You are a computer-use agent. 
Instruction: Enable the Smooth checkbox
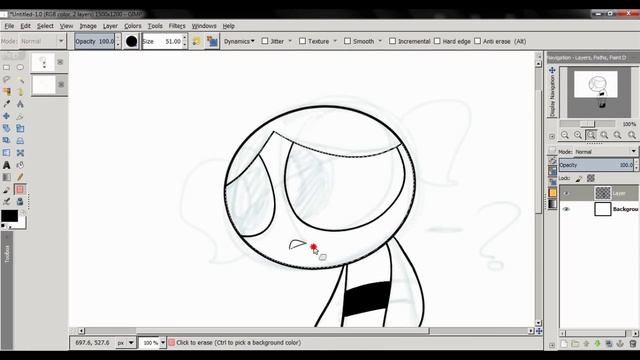[x=347, y=41]
